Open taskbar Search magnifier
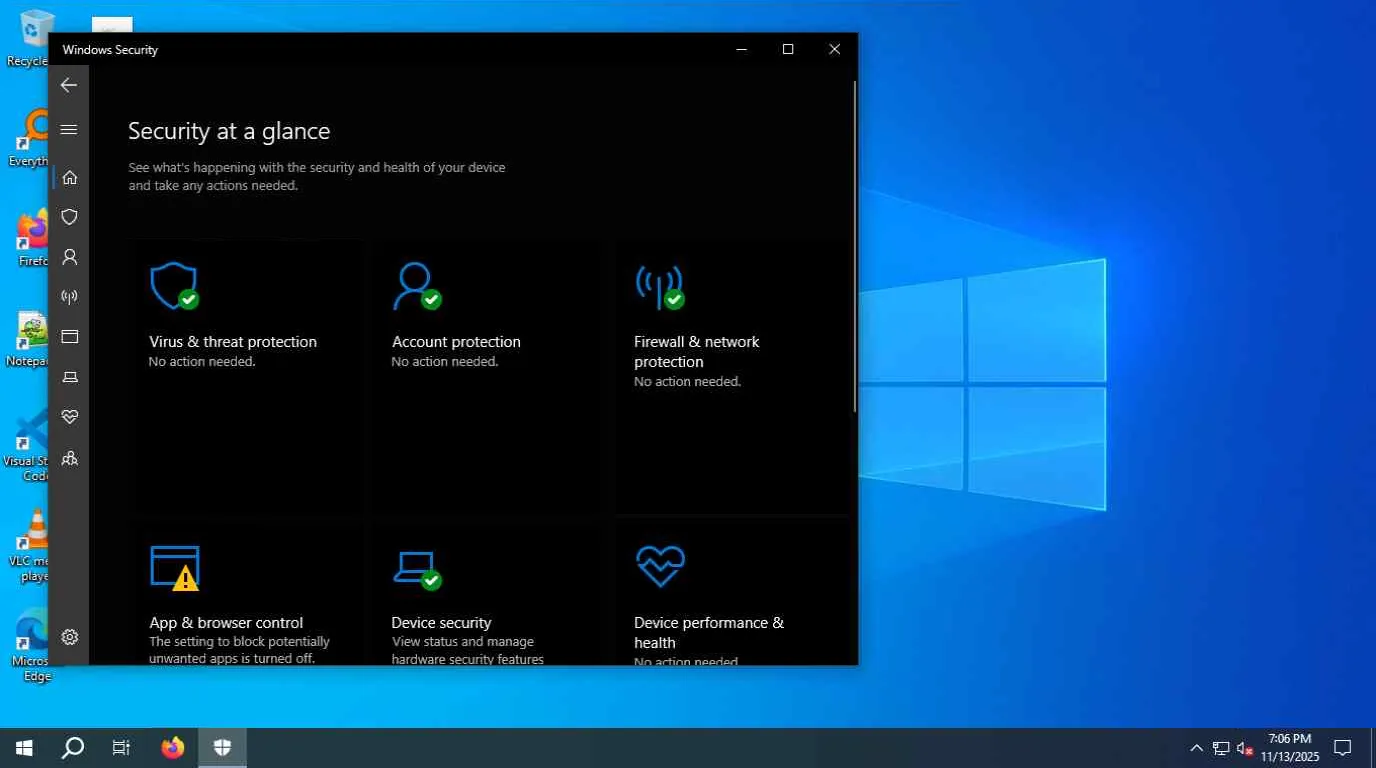 pyautogui.click(x=73, y=748)
